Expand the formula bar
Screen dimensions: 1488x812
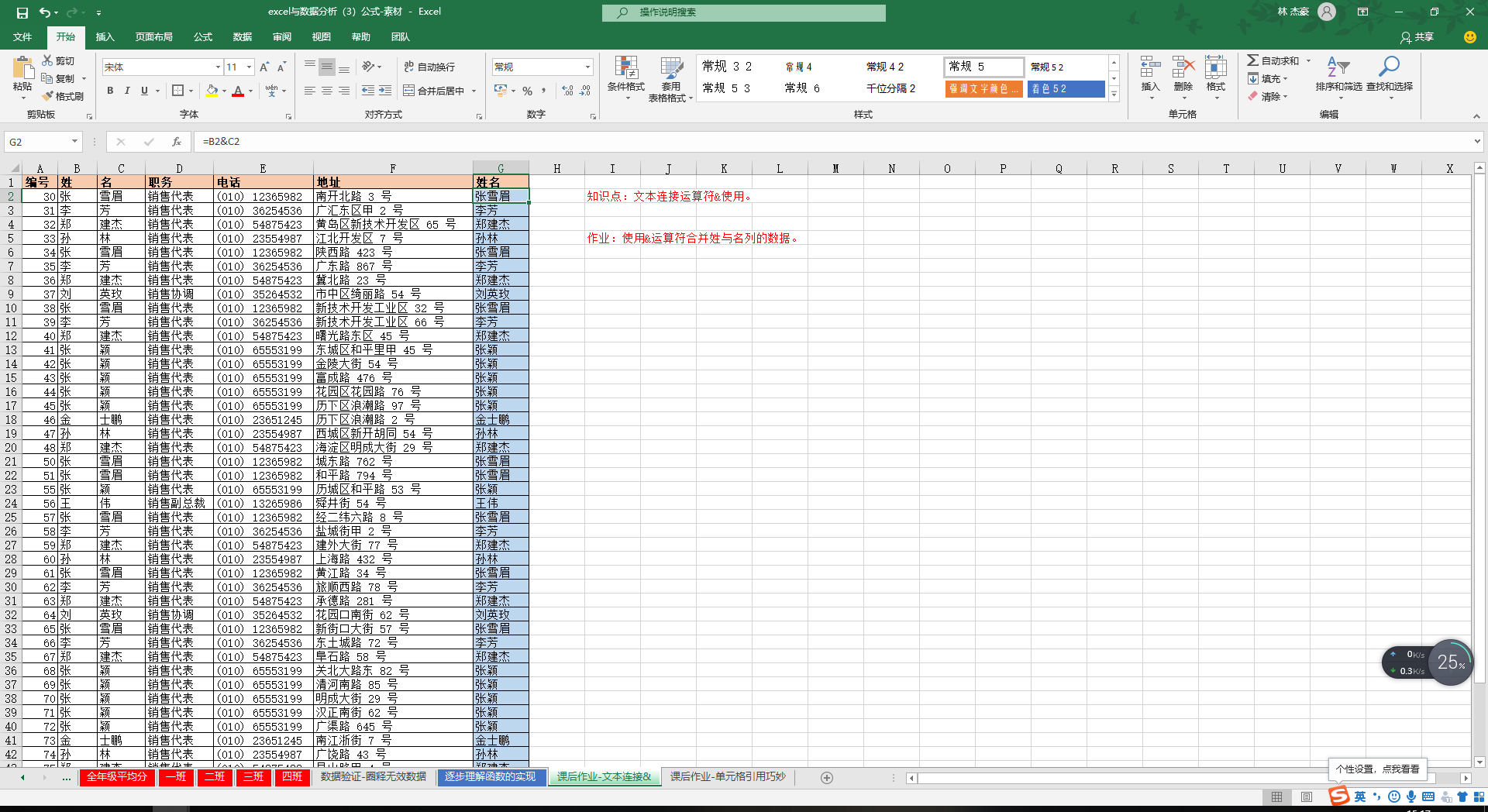[1477, 142]
